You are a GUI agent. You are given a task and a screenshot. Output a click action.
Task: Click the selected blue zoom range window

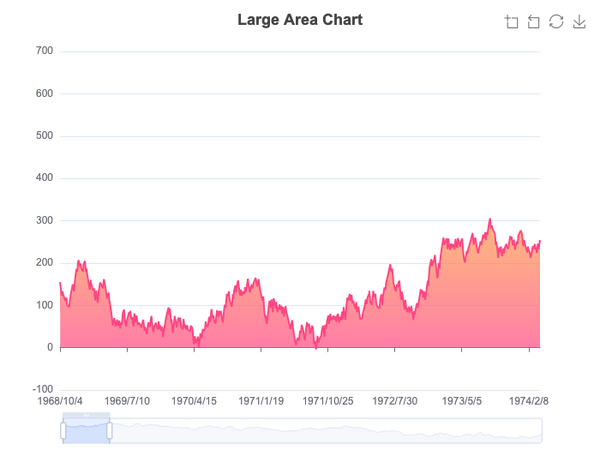pyautogui.click(x=86, y=431)
